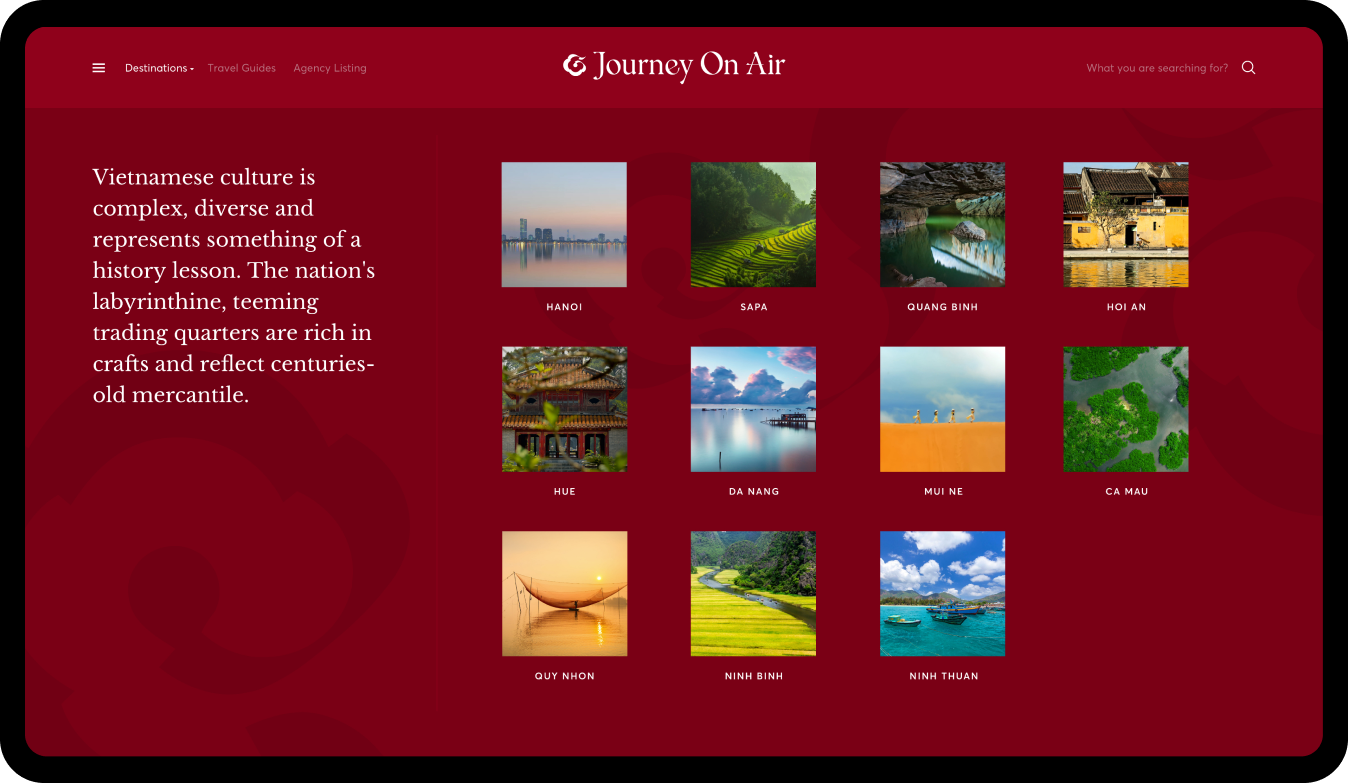1348x783 pixels.
Task: Expand the Destinations dropdown
Action: (159, 68)
